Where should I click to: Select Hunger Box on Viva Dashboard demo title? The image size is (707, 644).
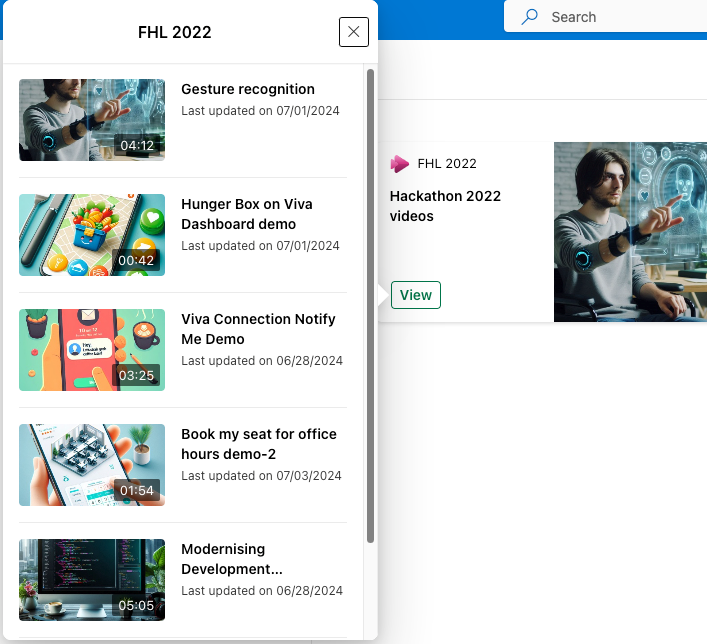(247, 214)
